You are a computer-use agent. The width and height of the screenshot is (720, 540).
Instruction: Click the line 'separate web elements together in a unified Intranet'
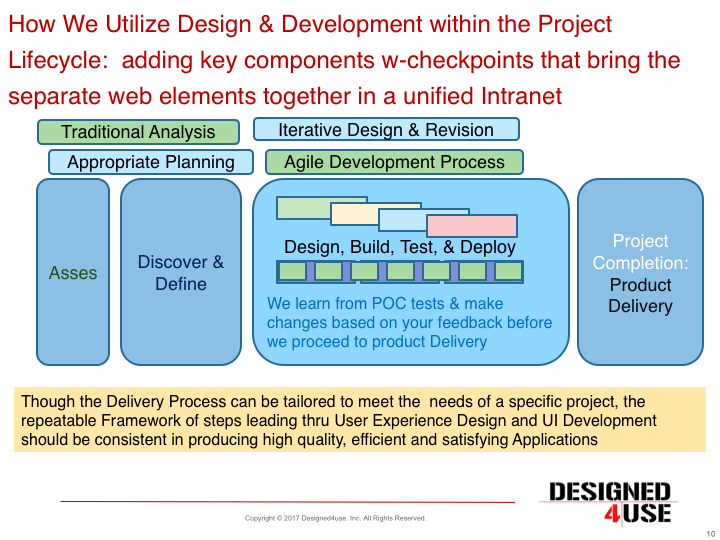[285, 96]
